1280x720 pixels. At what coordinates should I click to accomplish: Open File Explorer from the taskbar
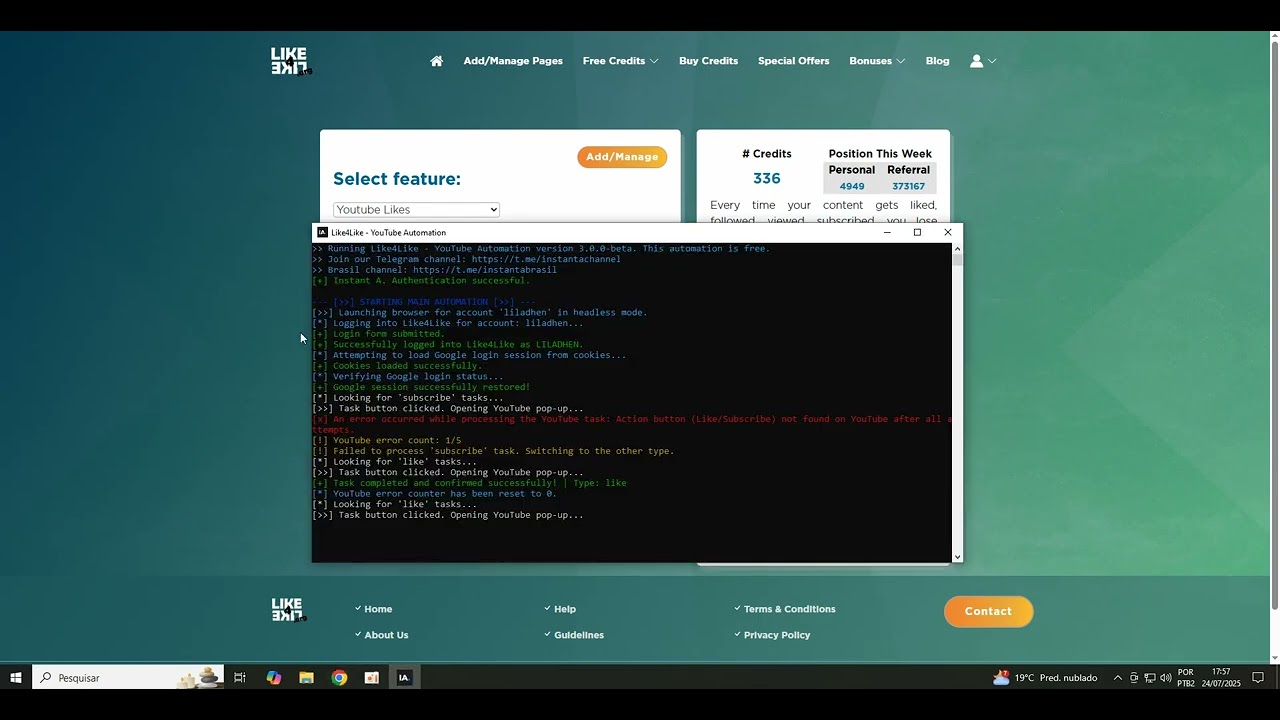point(306,678)
